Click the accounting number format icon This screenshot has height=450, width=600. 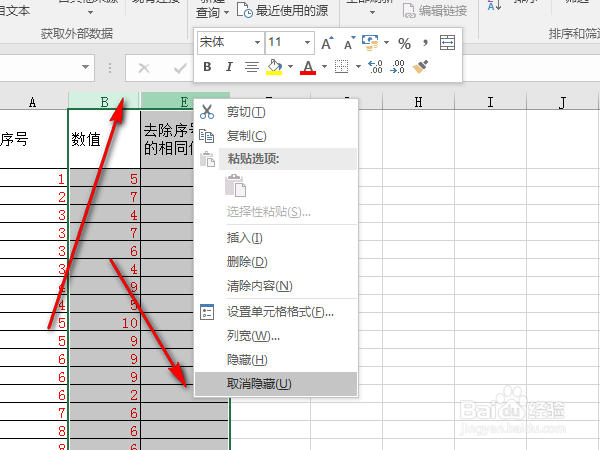(x=370, y=43)
